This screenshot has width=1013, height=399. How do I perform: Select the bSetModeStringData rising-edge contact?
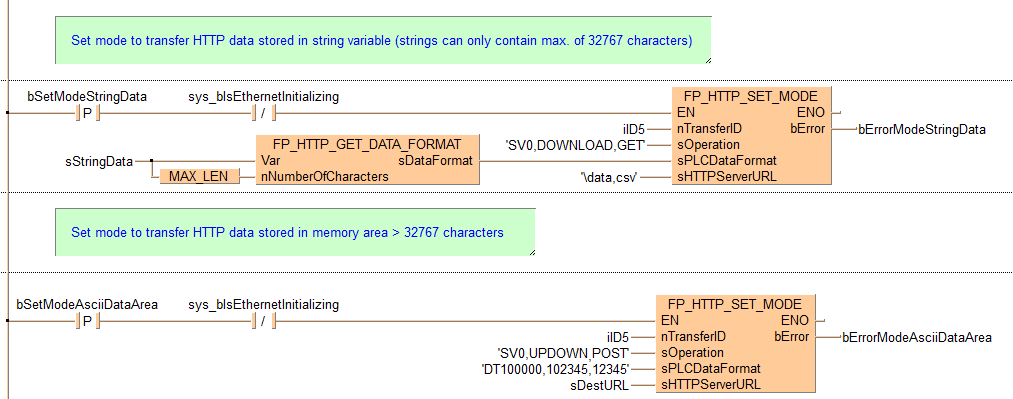pyautogui.click(x=87, y=113)
